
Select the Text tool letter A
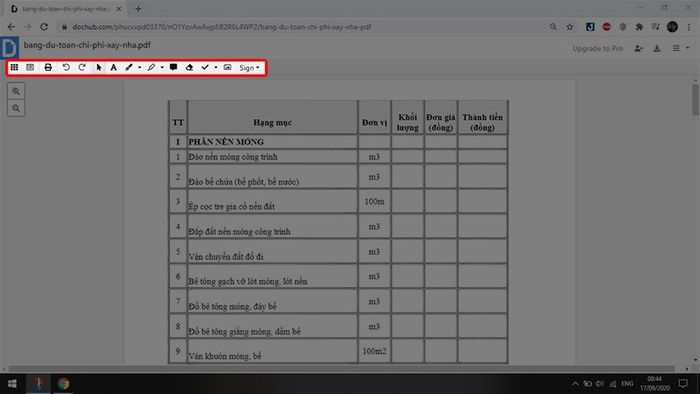click(x=113, y=67)
